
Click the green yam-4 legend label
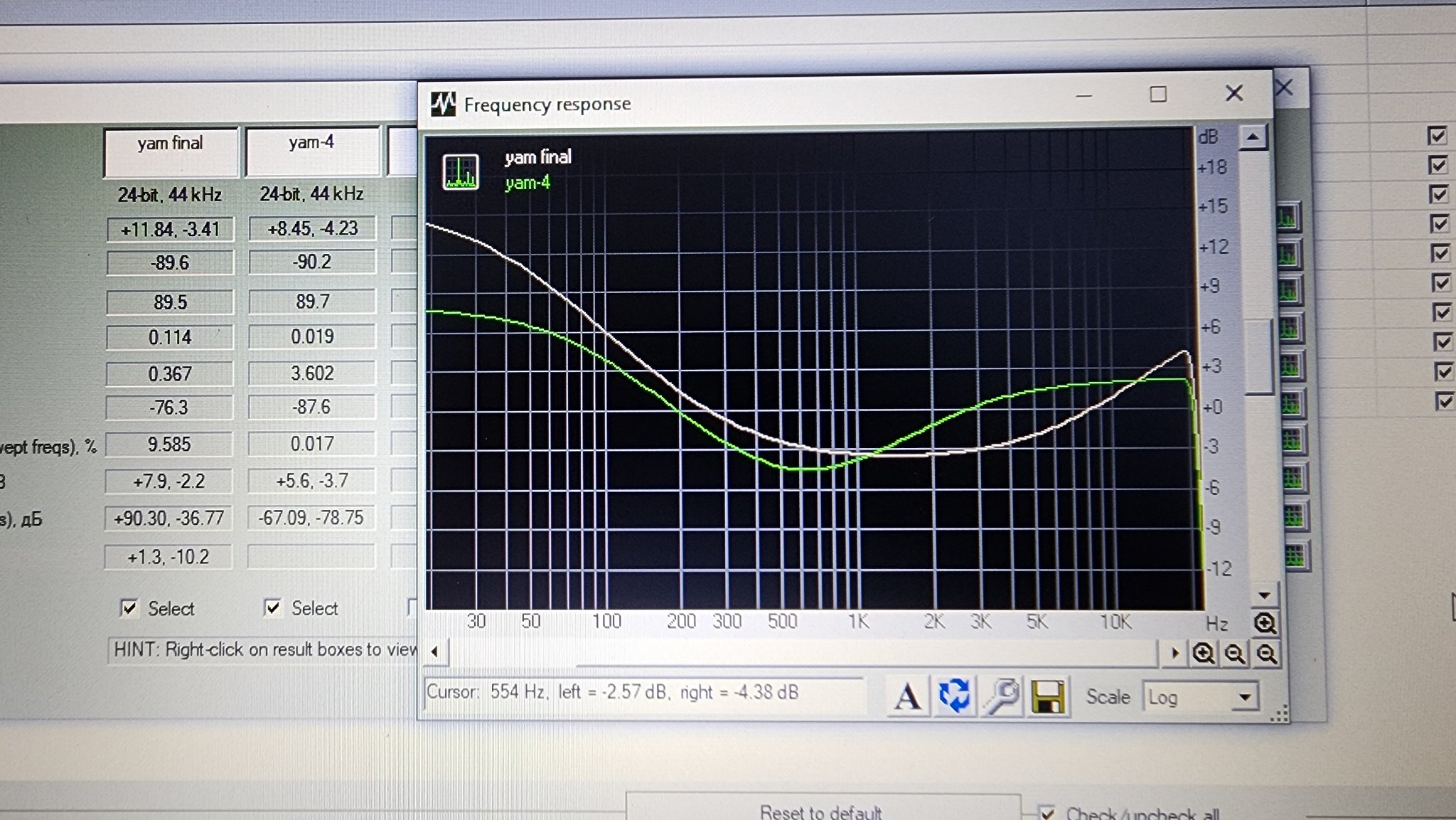pos(528,183)
